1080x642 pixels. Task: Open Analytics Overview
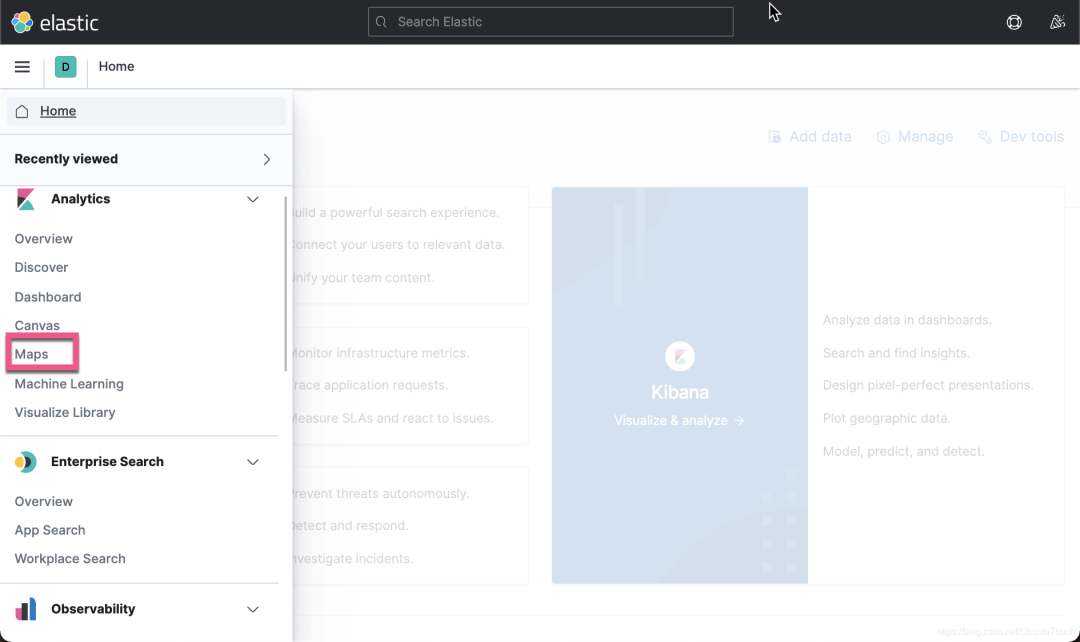point(43,239)
